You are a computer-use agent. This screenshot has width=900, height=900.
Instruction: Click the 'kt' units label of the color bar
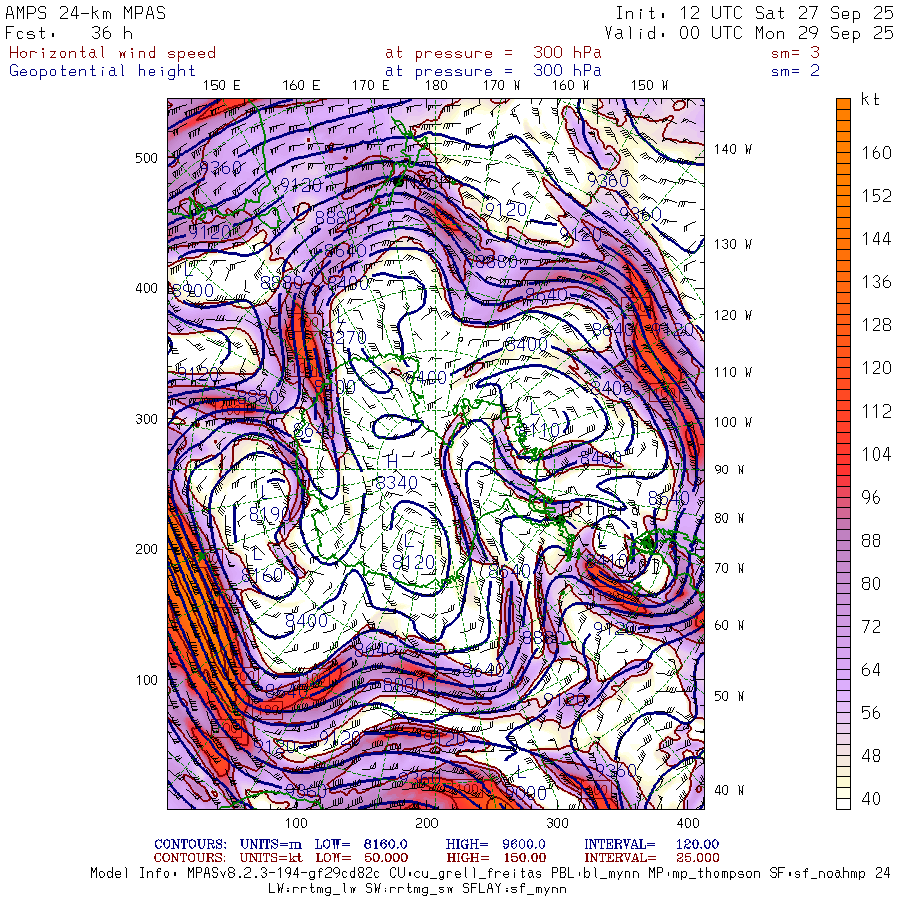[x=870, y=100]
